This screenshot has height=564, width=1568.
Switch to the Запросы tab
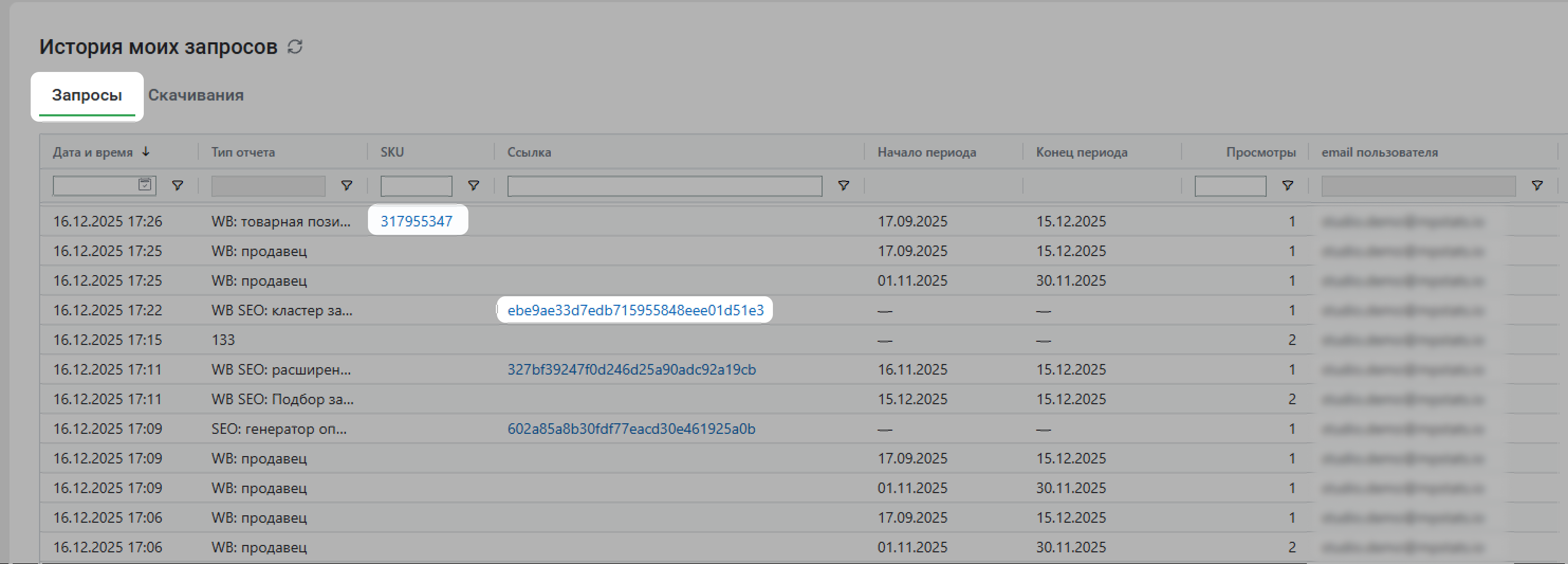point(87,95)
